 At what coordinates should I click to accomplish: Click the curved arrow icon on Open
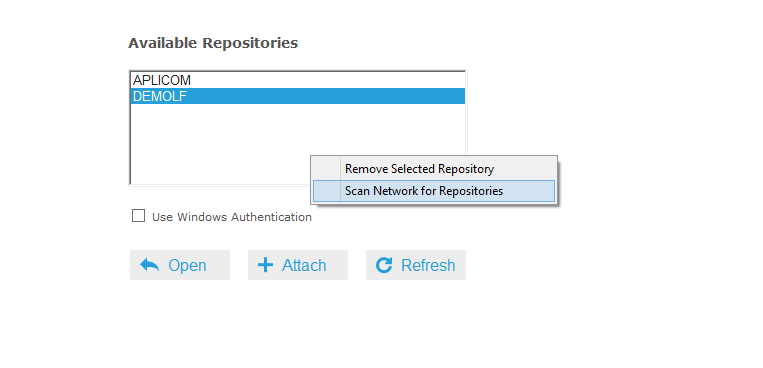149,265
